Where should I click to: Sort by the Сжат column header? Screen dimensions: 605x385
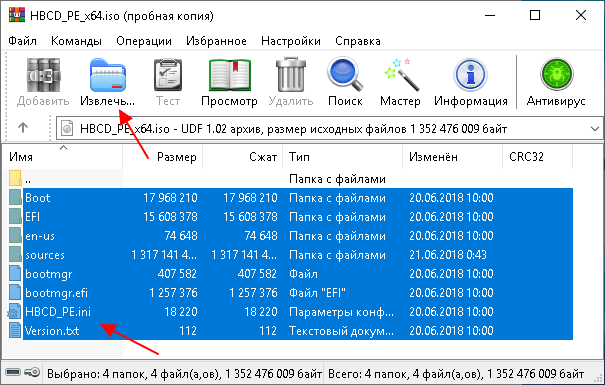pyautogui.click(x=242, y=157)
